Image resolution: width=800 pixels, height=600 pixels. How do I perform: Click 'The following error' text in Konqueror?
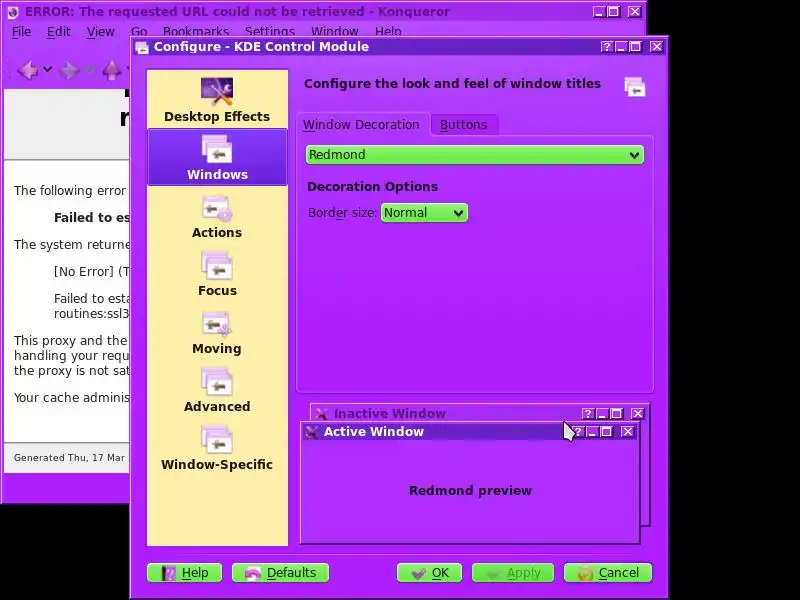pos(70,191)
